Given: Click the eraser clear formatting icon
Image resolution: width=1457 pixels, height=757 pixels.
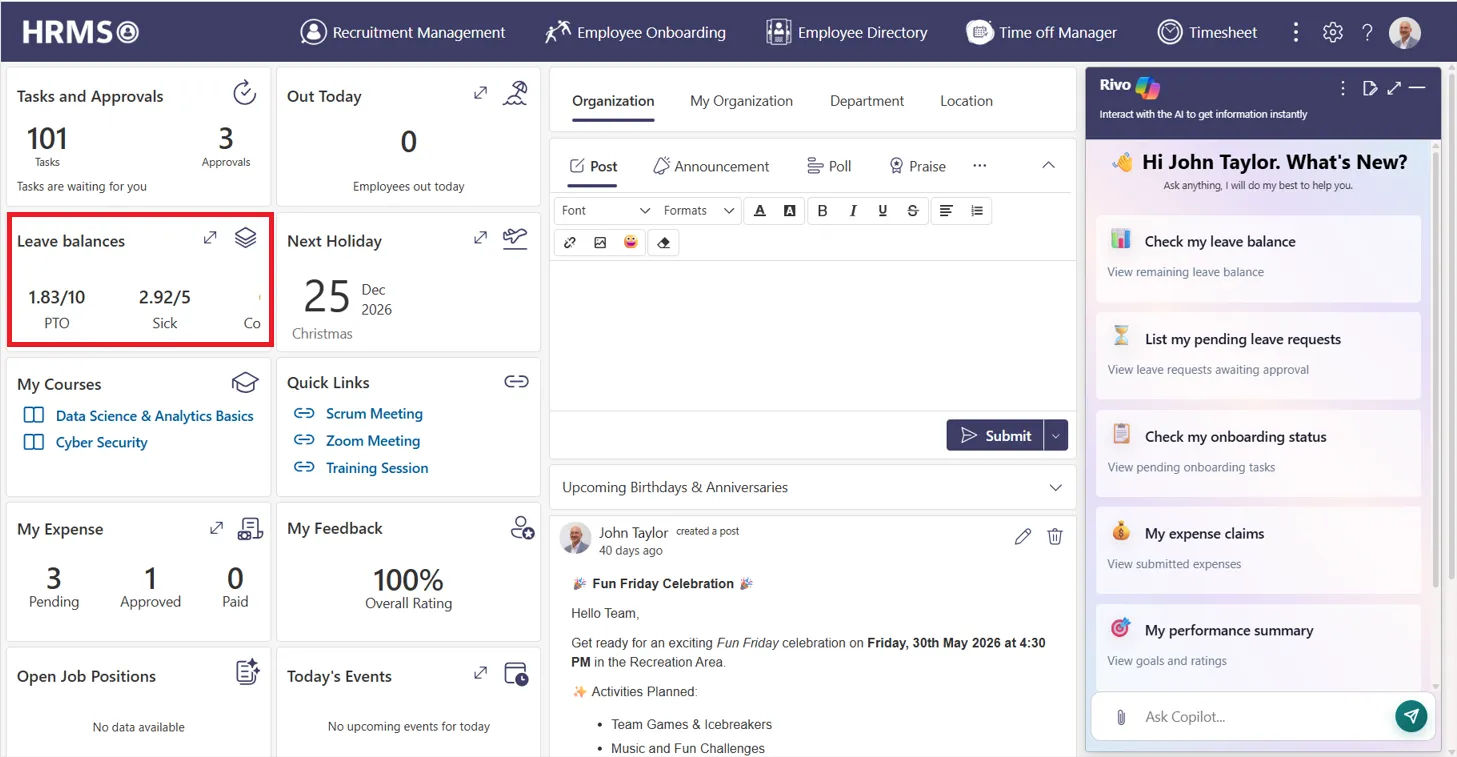Looking at the screenshot, I should 664,243.
